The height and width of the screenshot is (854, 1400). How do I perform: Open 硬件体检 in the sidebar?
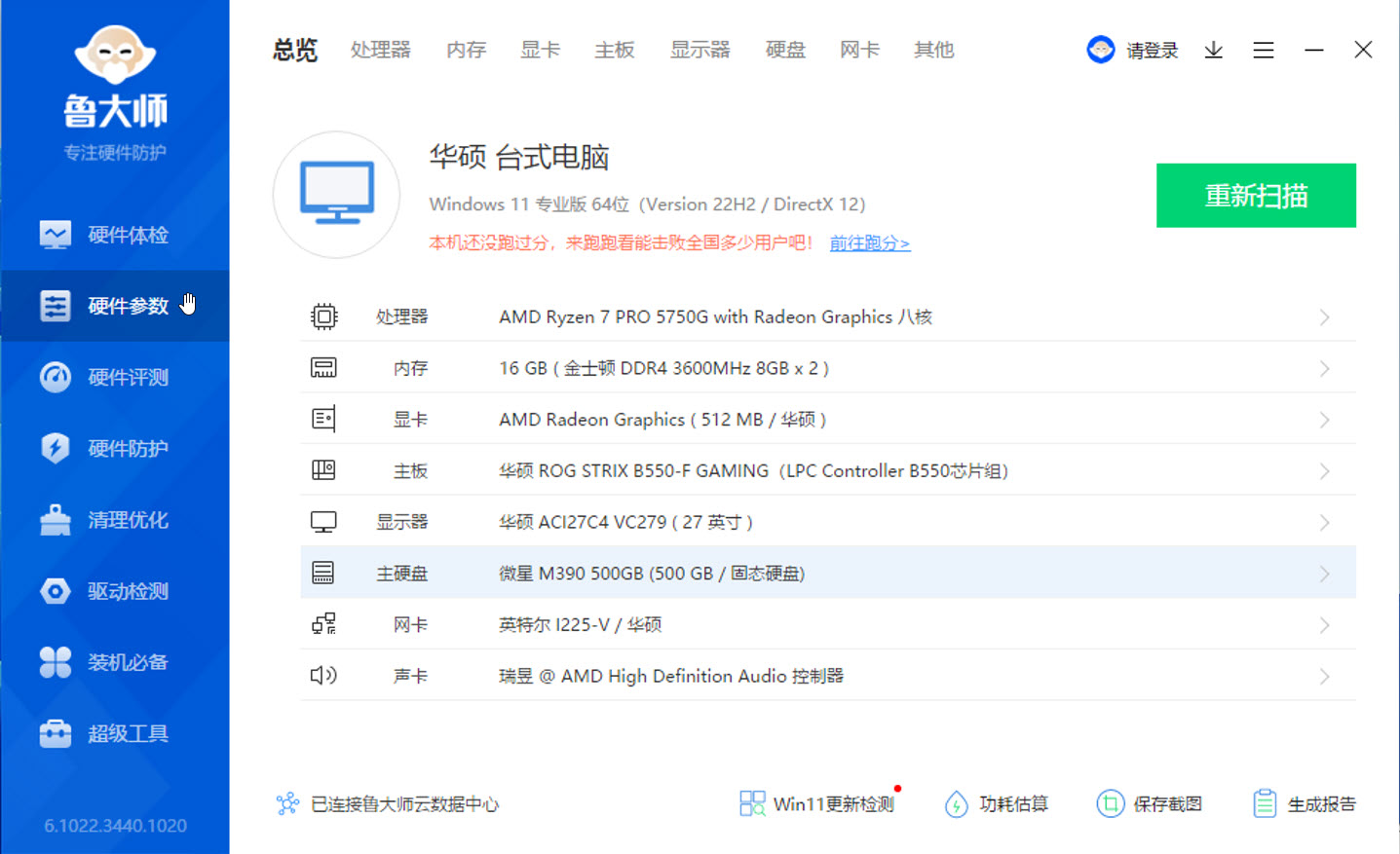(x=115, y=235)
